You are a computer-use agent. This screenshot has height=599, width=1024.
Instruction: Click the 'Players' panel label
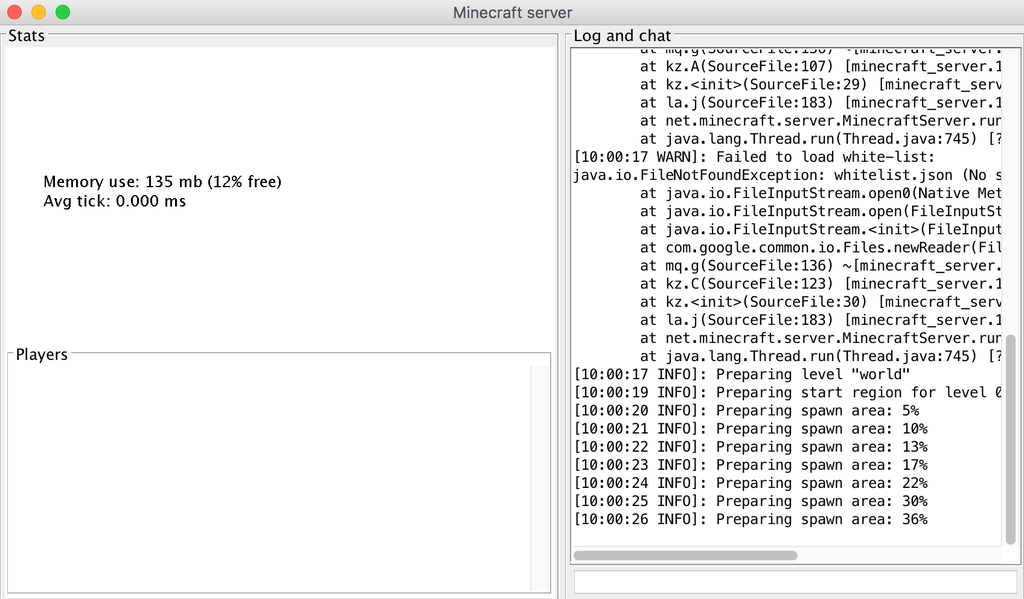(x=42, y=354)
